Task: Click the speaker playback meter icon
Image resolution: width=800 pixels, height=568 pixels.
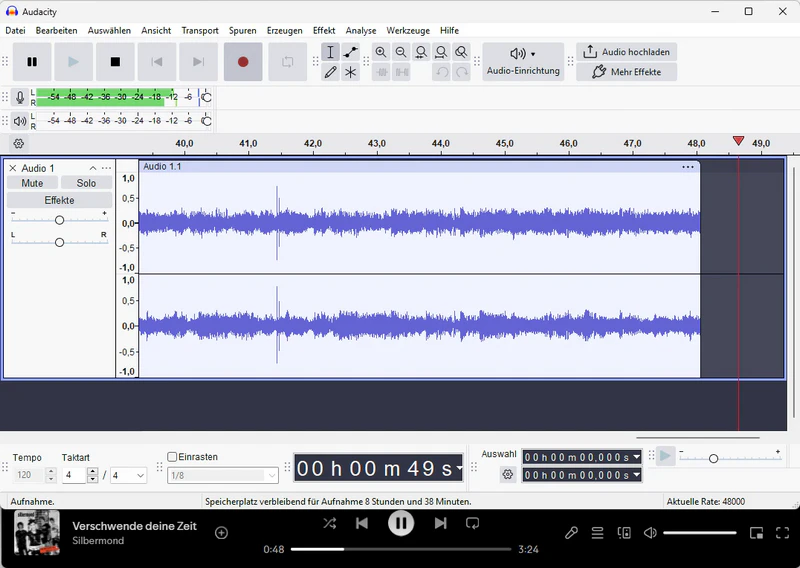Action: coord(20,121)
